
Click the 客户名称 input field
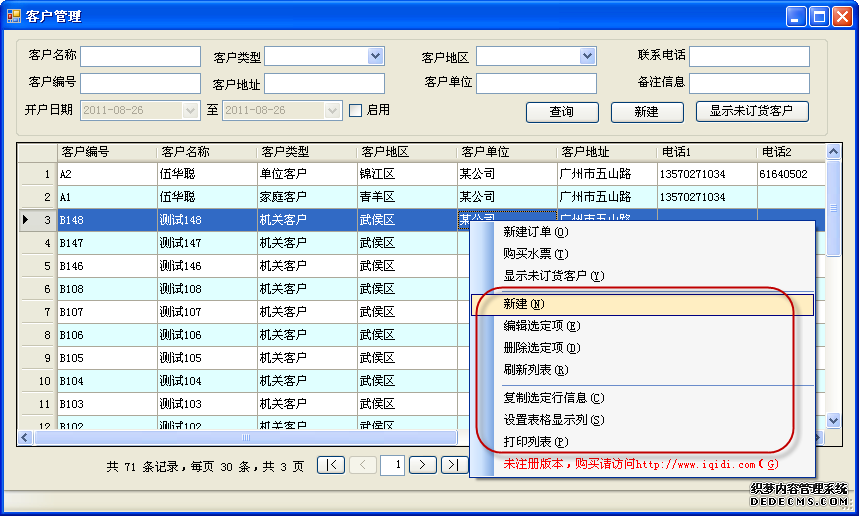(140, 56)
